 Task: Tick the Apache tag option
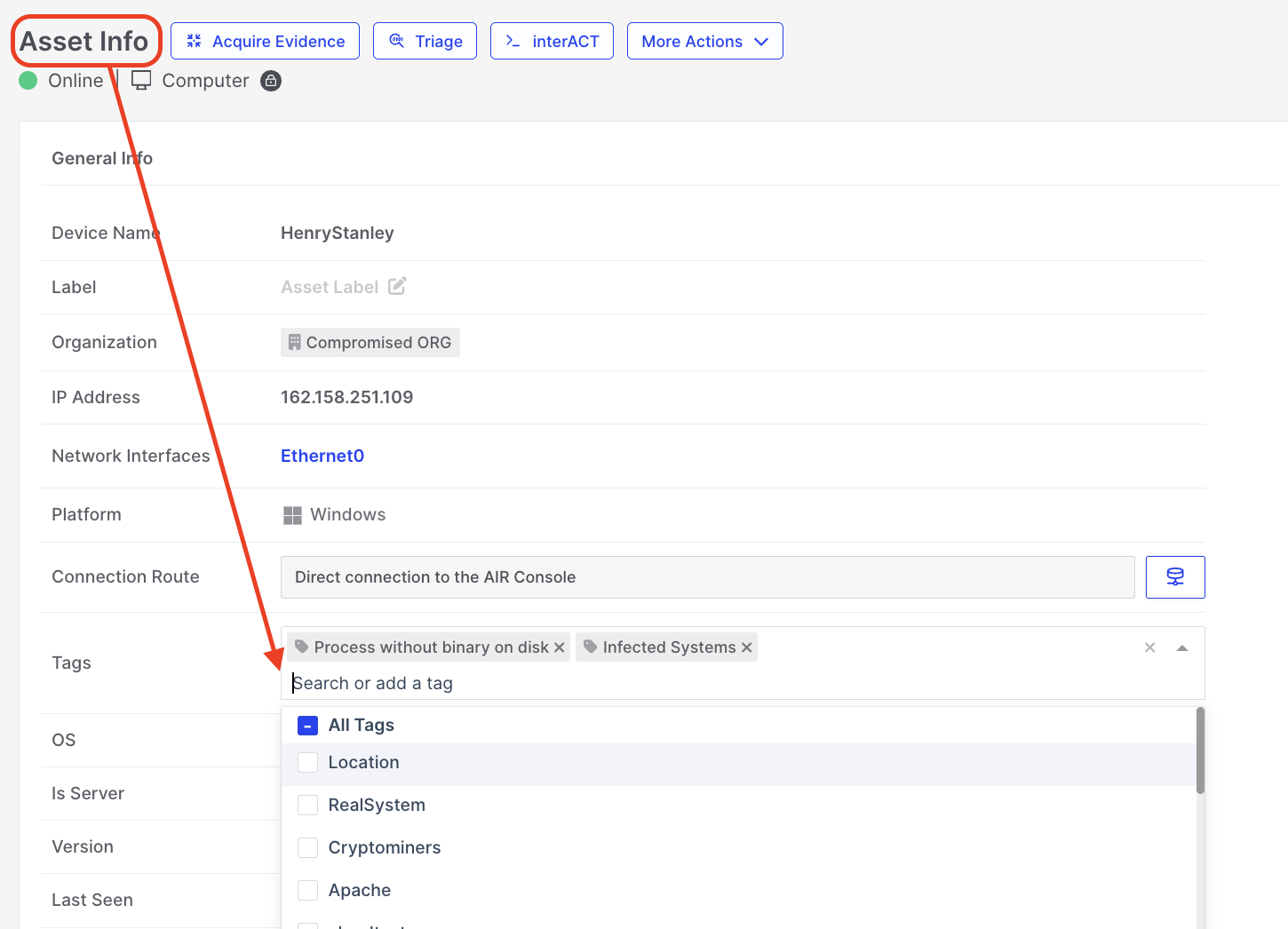tap(307, 891)
